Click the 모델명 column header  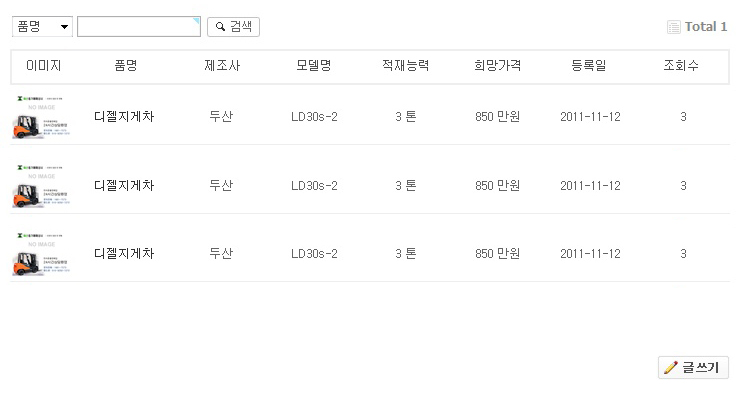314,66
